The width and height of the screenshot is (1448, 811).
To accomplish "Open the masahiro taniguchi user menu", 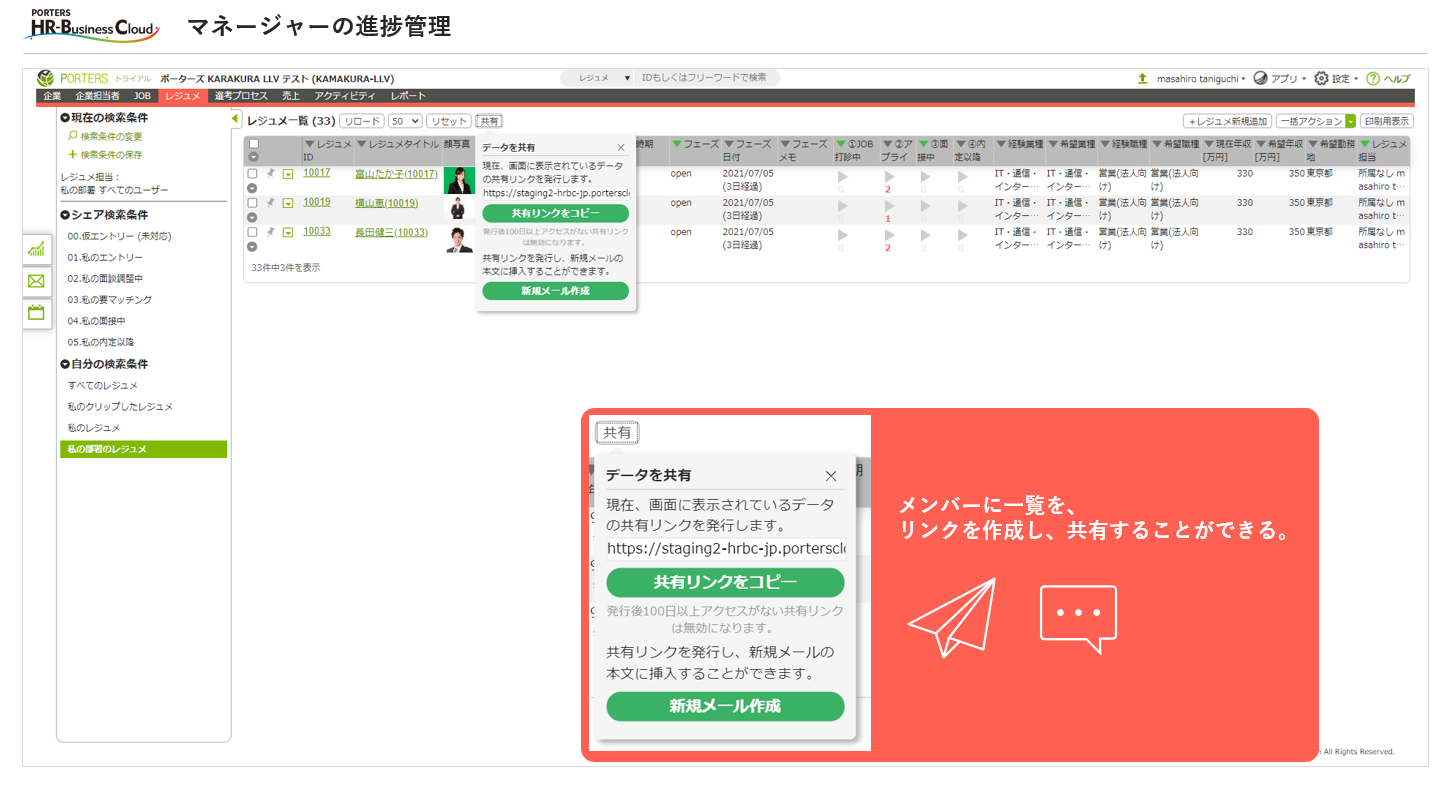I will click(x=1201, y=79).
